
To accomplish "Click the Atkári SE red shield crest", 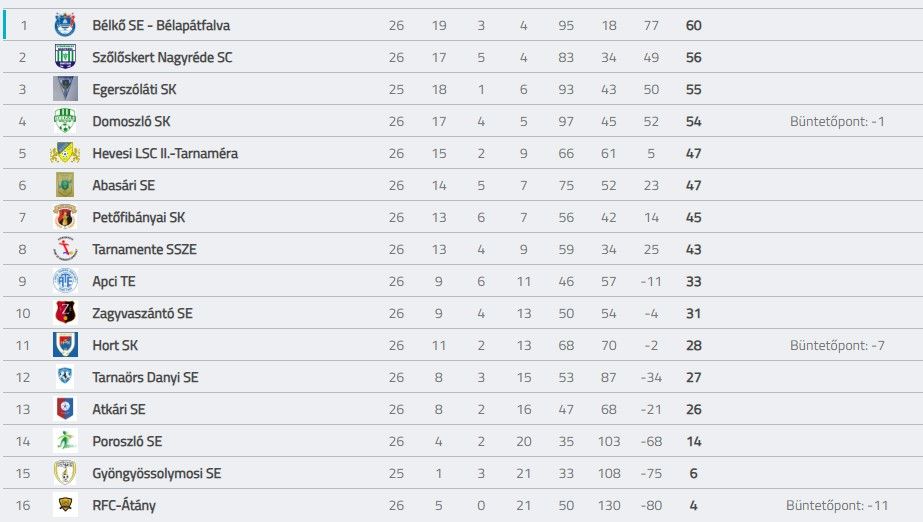I will (65, 409).
